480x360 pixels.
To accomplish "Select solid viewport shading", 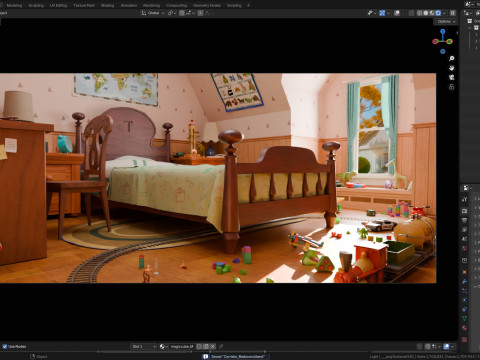I will click(x=426, y=13).
